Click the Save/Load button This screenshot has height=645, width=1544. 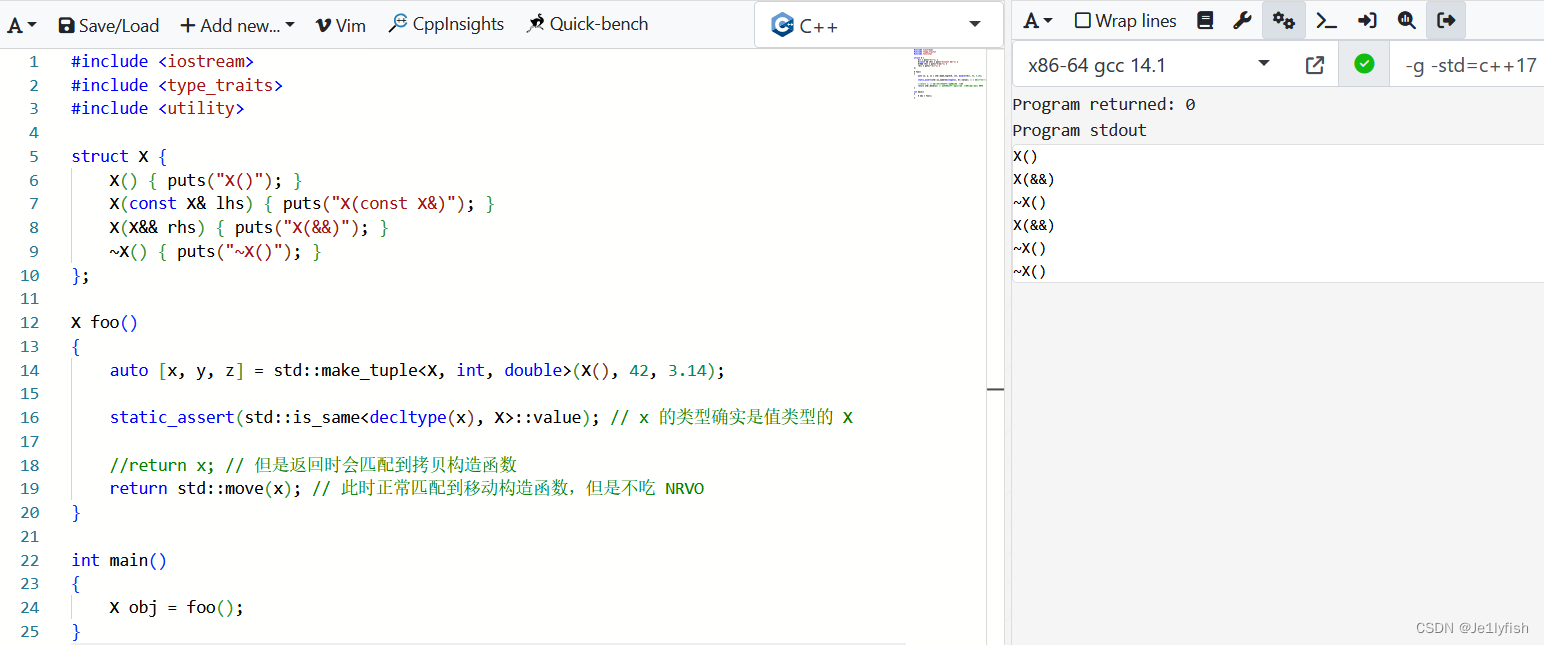point(108,24)
